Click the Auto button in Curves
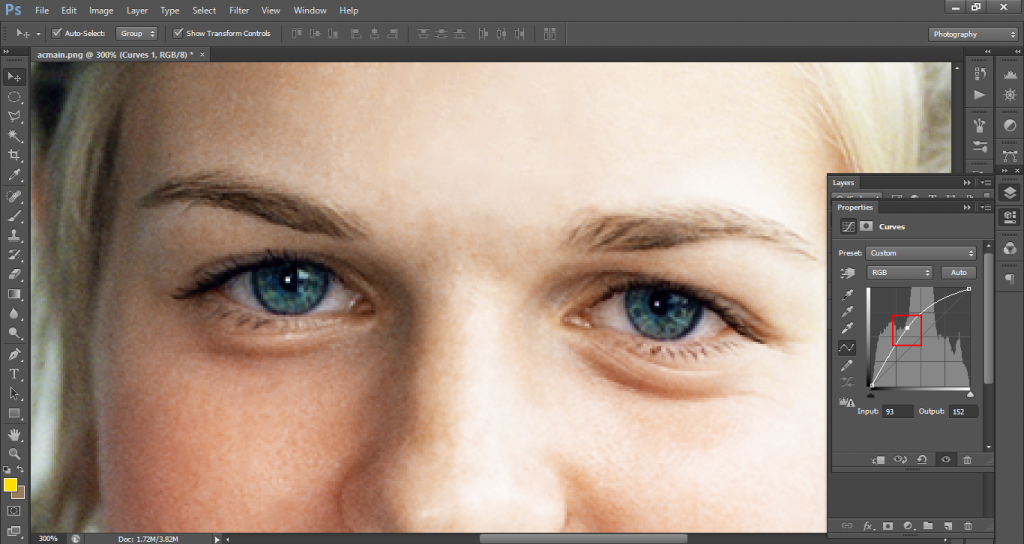The height and width of the screenshot is (544, 1024). [958, 272]
